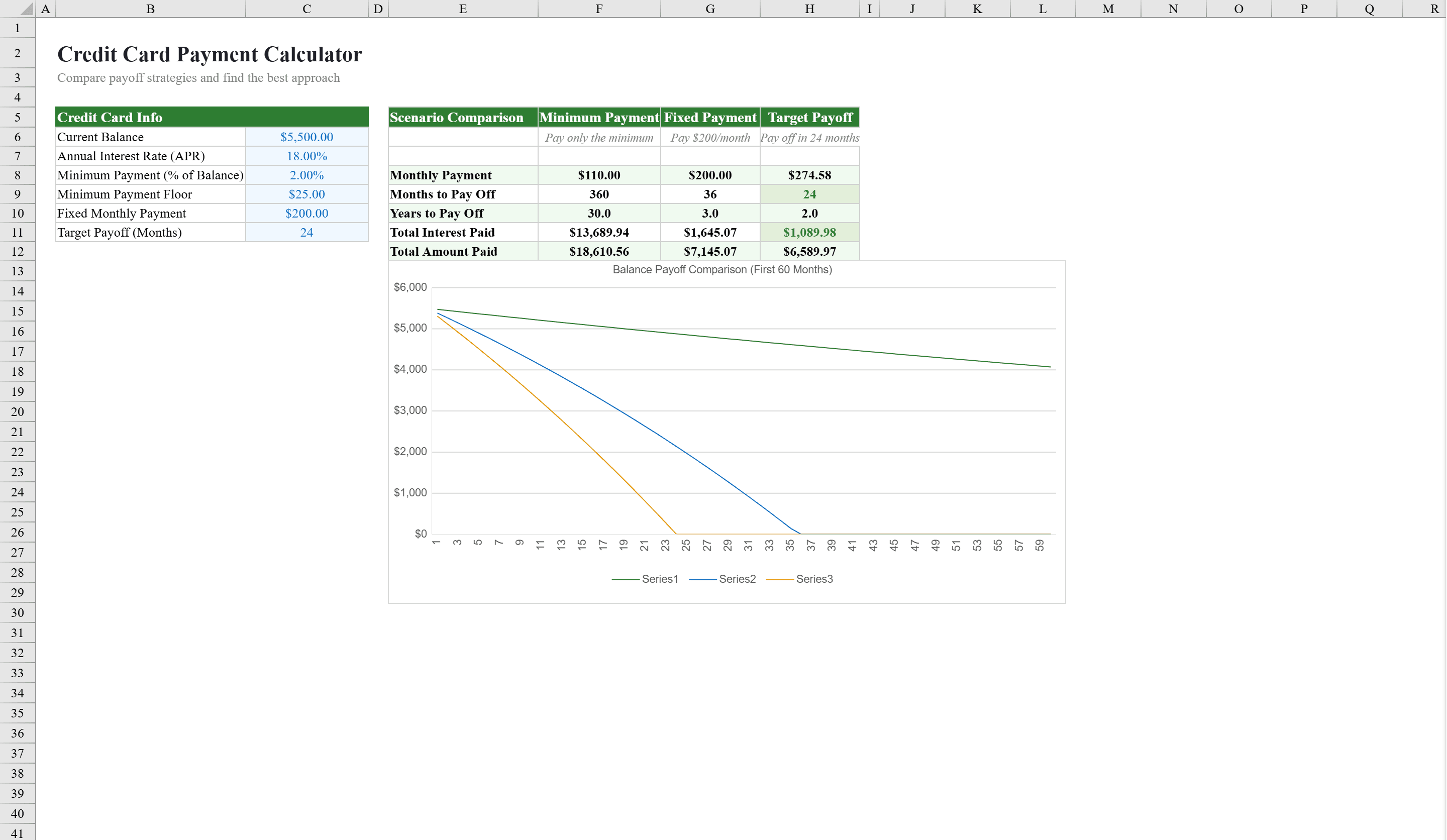Click the Total Amount Paid $18,610.56 cell
1447x840 pixels.
[599, 251]
